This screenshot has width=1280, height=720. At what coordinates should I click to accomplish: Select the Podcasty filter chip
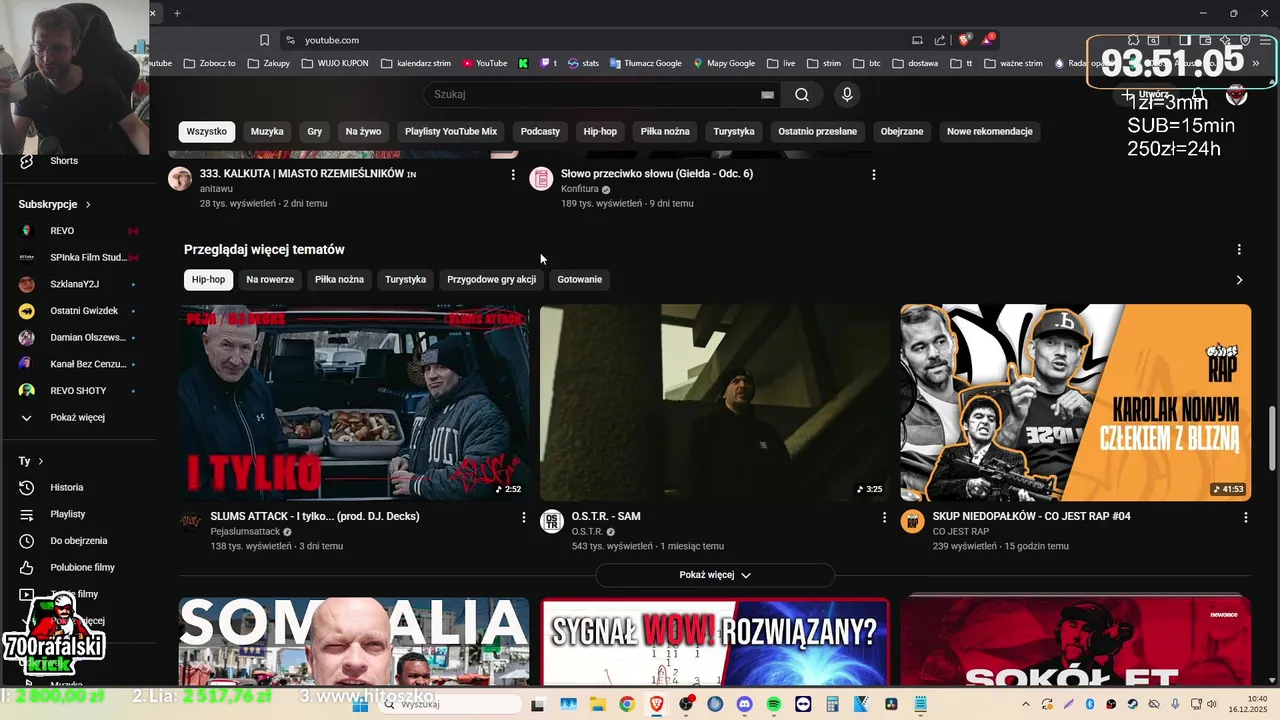[x=540, y=131]
